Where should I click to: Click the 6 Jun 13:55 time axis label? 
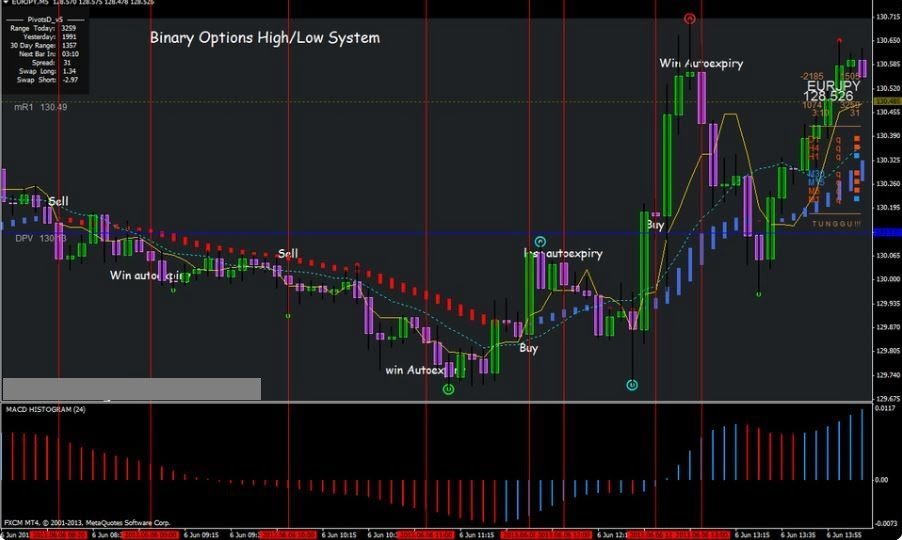(844, 535)
